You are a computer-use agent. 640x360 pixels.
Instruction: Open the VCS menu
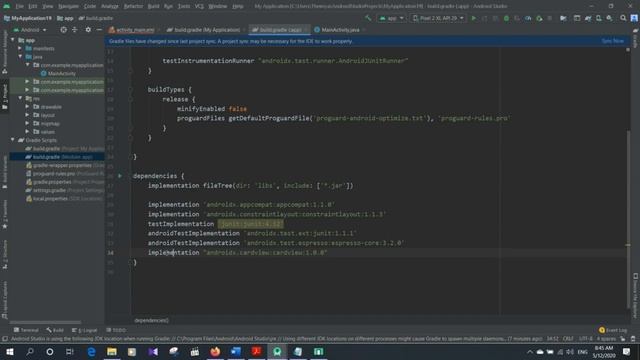click(199, 6)
